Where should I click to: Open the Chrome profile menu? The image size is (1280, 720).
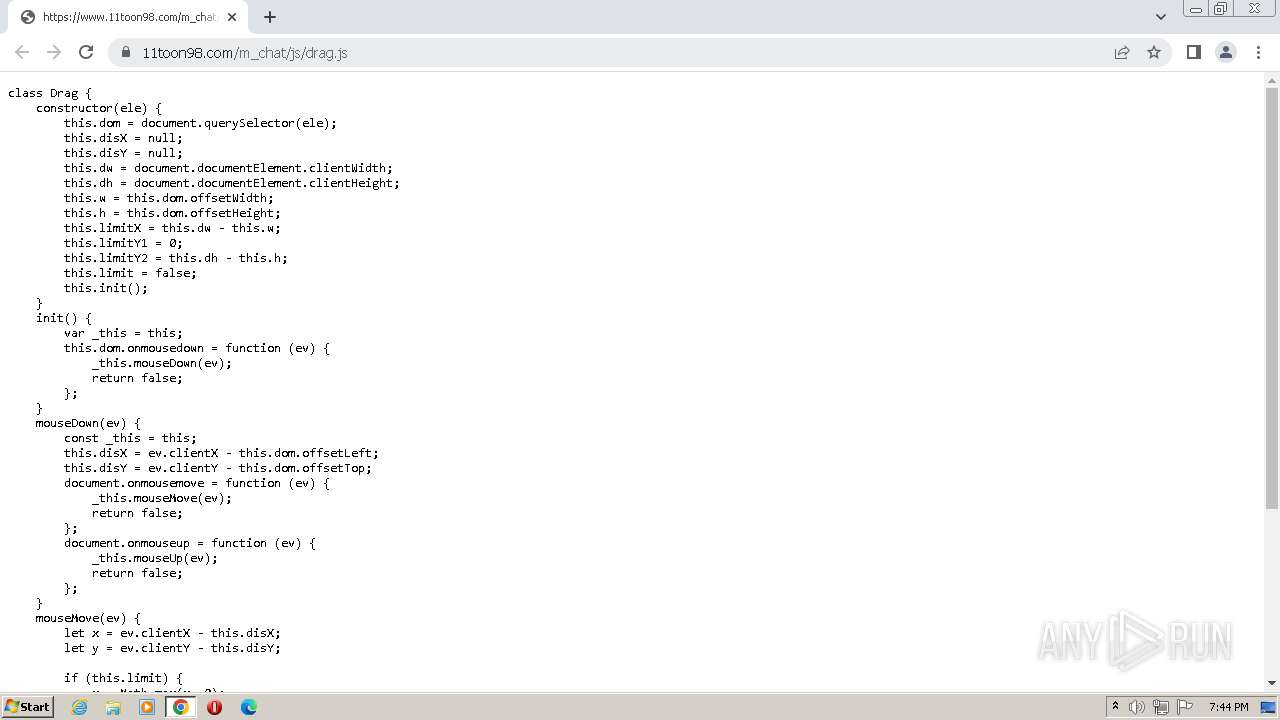pyautogui.click(x=1225, y=52)
